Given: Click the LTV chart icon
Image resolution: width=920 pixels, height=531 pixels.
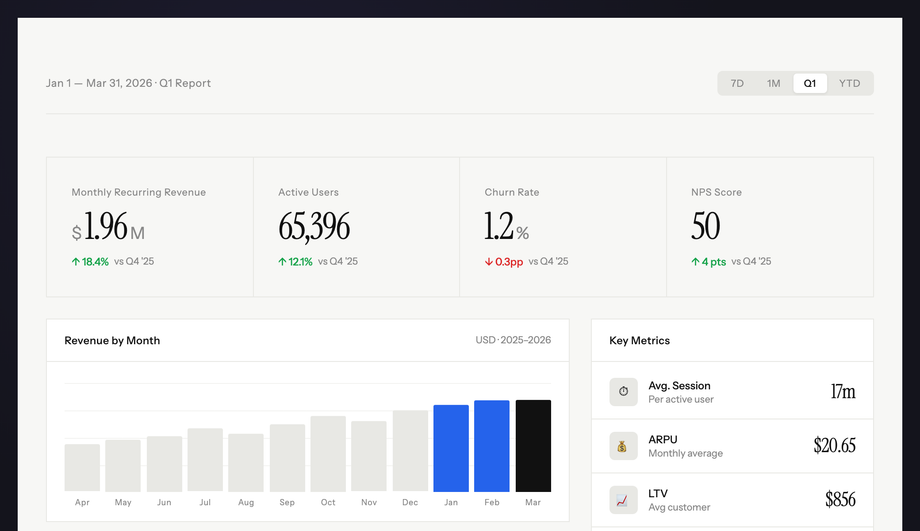Looking at the screenshot, I should [x=623, y=500].
